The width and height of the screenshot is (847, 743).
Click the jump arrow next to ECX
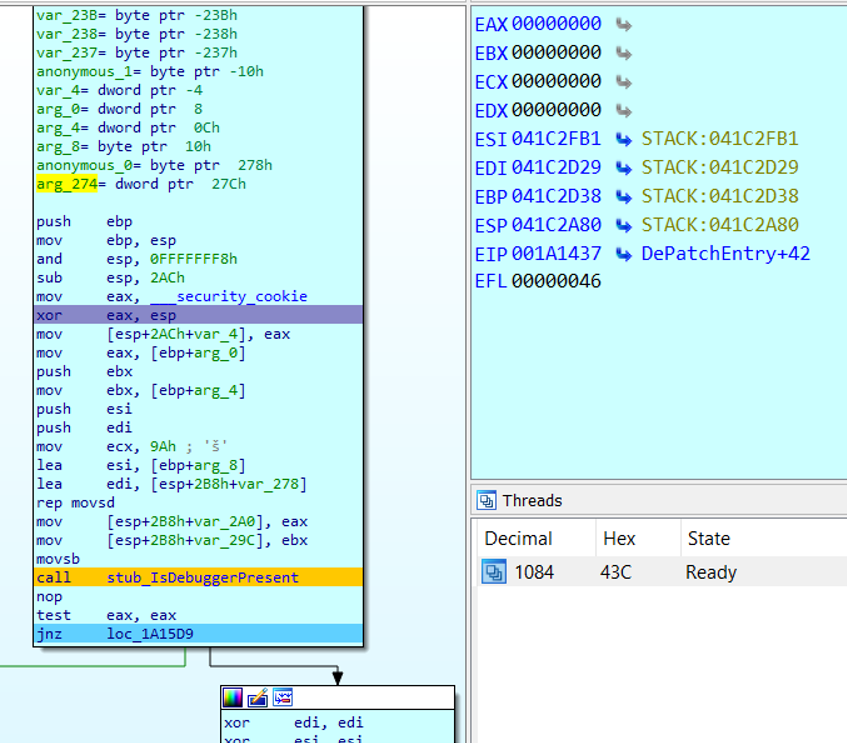(624, 82)
